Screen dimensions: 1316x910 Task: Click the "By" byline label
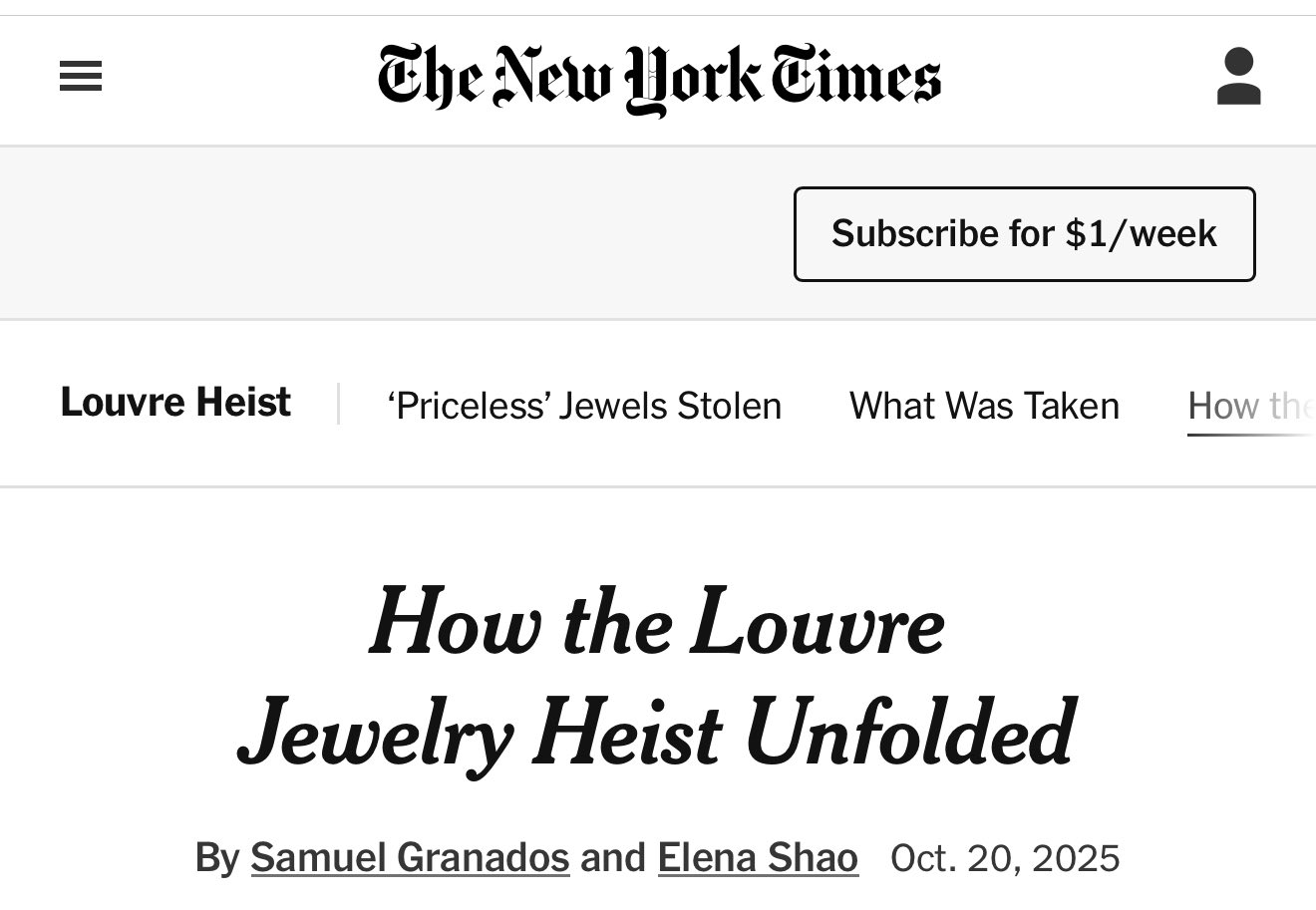pos(216,857)
